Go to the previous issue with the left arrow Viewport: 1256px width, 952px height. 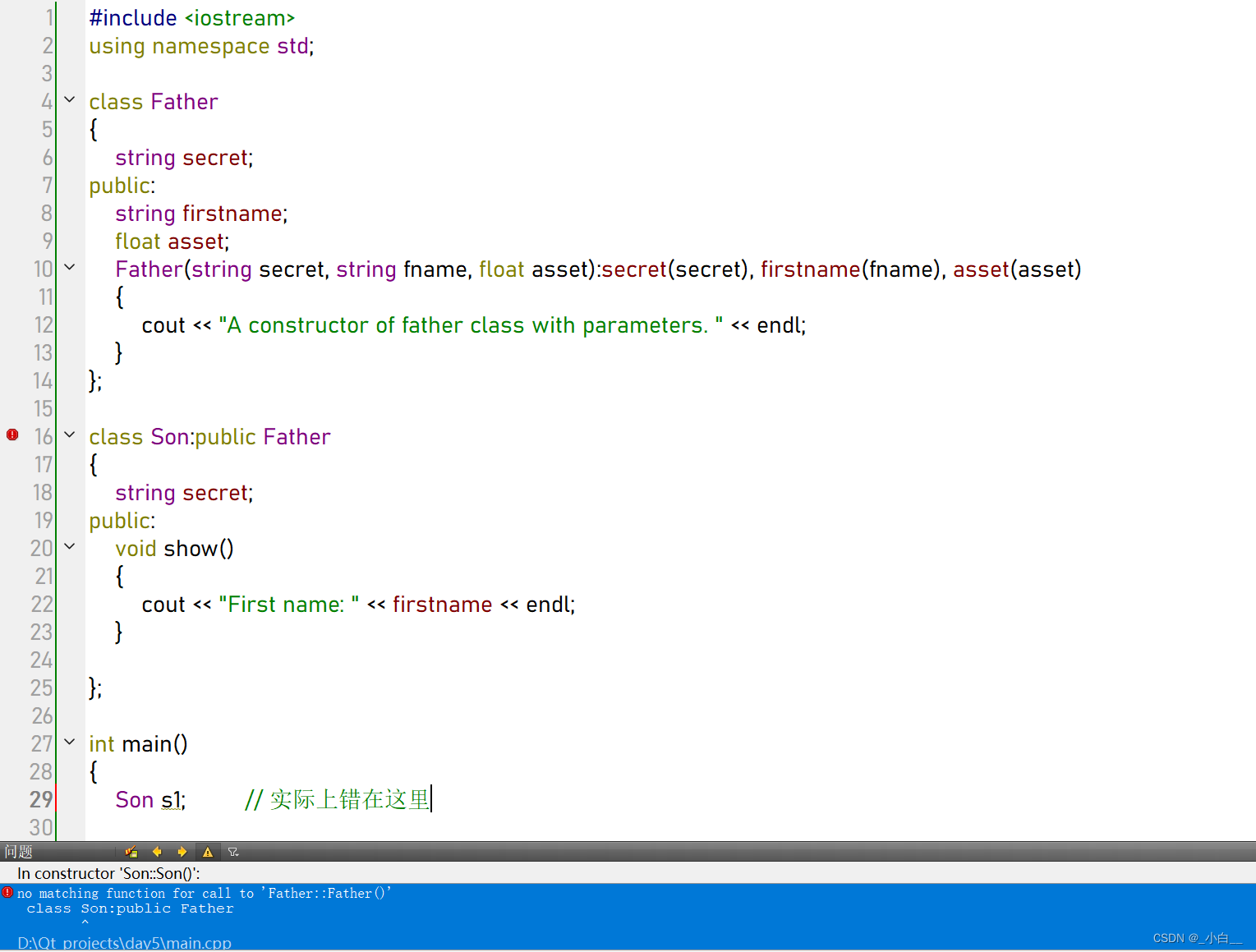tap(157, 852)
